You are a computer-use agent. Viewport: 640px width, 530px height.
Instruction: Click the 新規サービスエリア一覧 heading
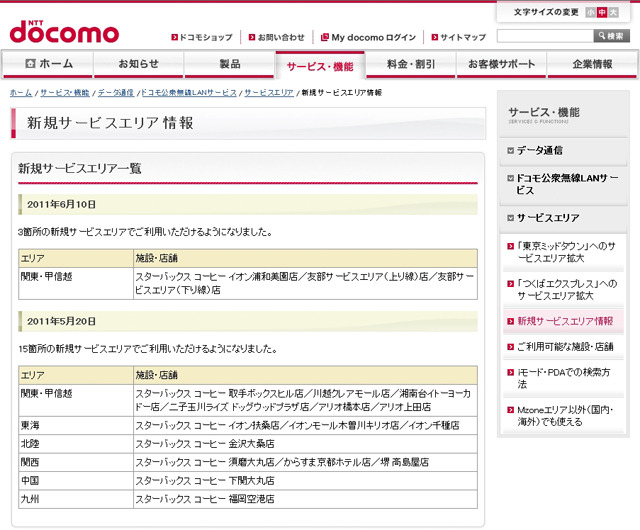[x=80, y=169]
